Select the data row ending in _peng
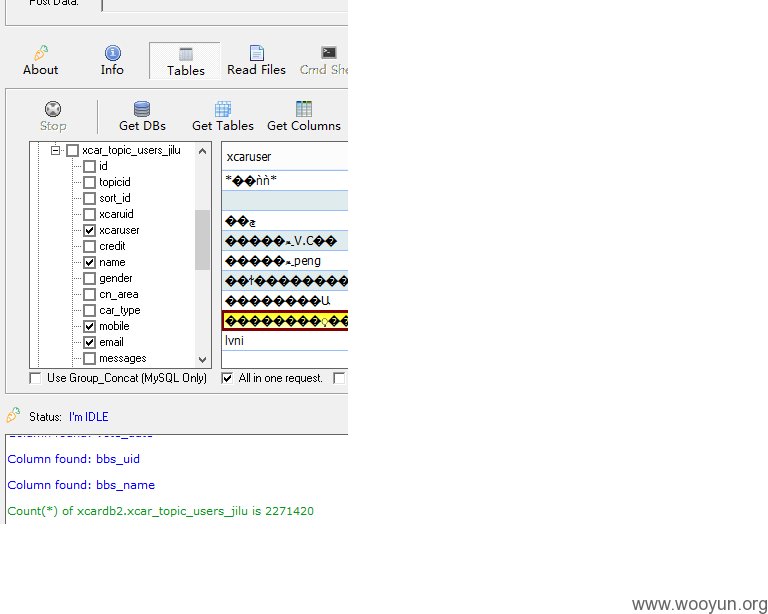Viewport: 768px width, 614px height. point(285,261)
